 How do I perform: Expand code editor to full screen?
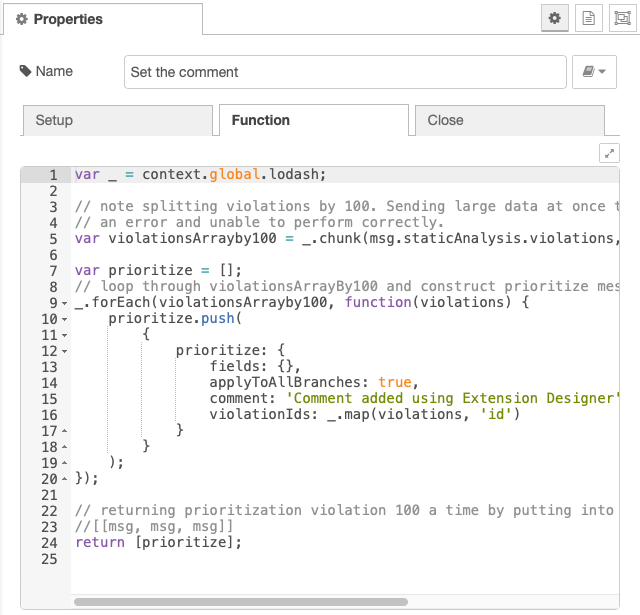tap(609, 153)
